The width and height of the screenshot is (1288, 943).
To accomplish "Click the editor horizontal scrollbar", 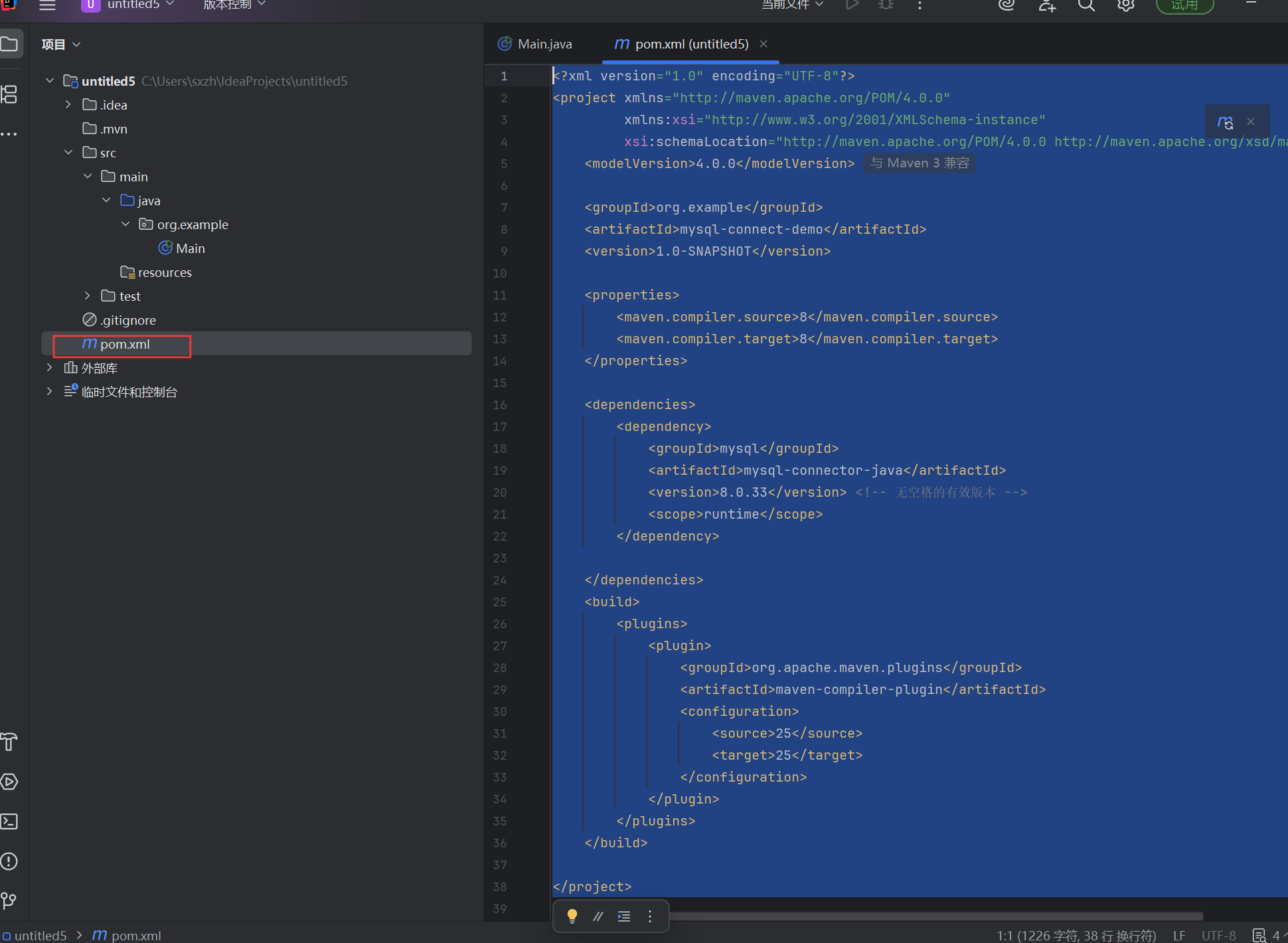I will tap(936, 916).
